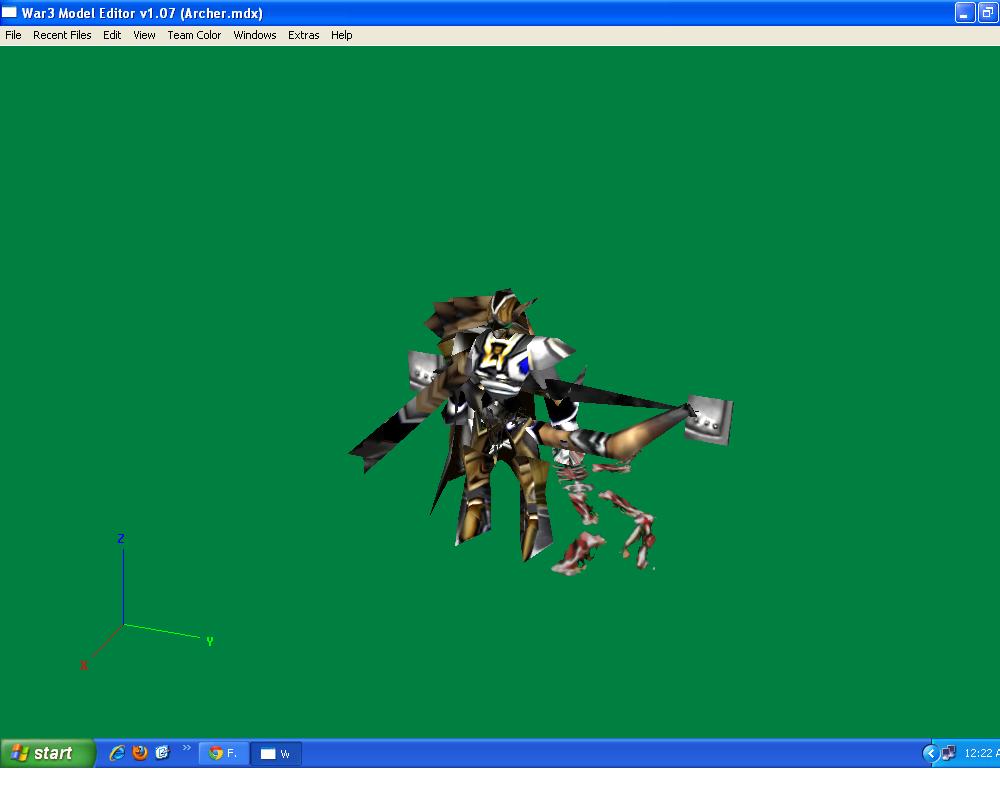This screenshot has height=786, width=1000.
Task: Click the taskbar clock showing 12:22
Action: tap(982, 753)
